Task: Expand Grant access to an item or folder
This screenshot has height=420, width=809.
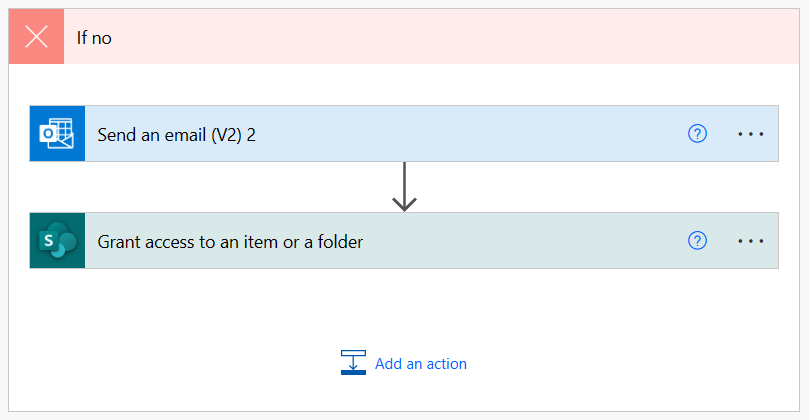Action: point(230,241)
